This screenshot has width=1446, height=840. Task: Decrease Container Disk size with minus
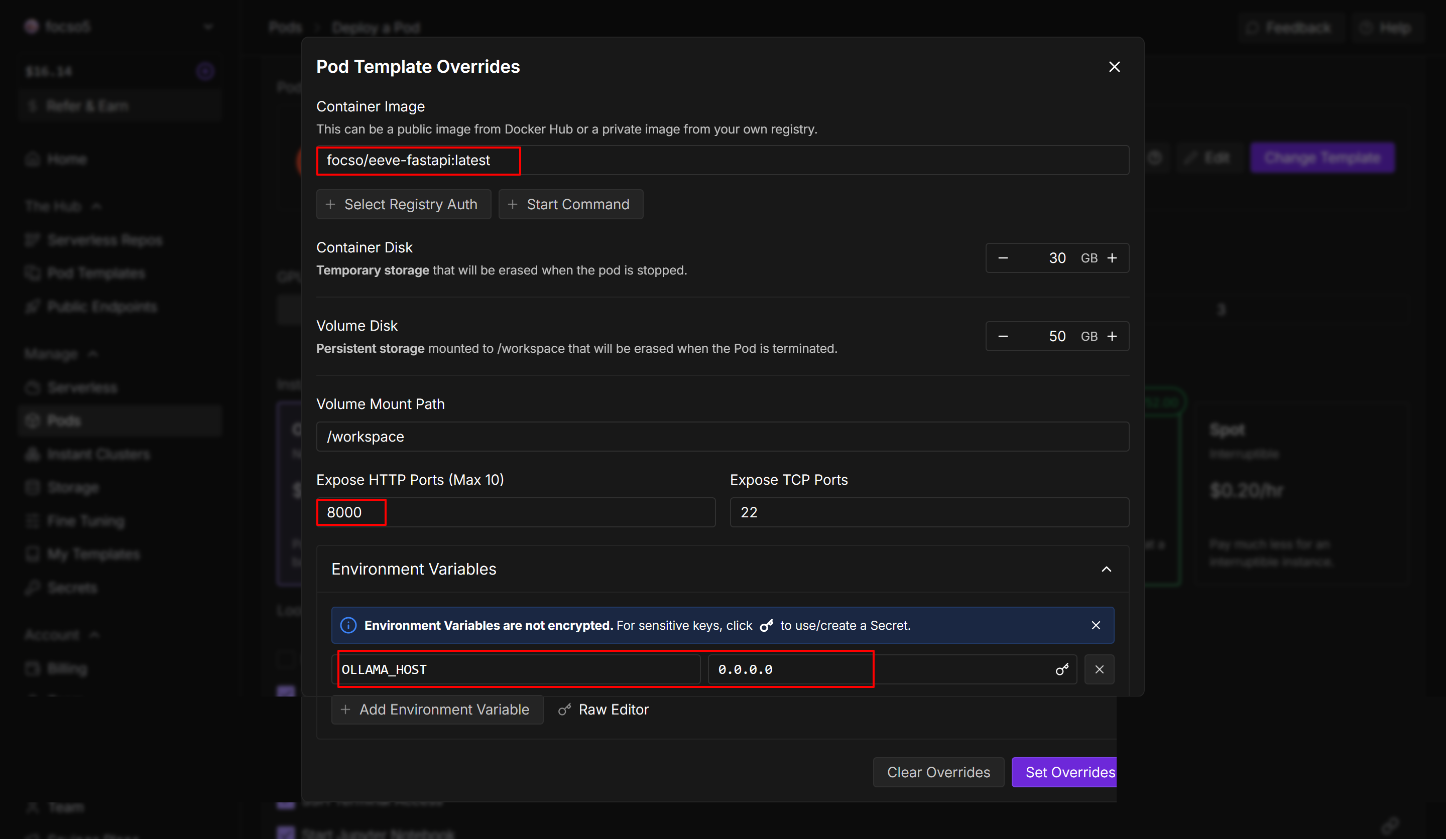pyautogui.click(x=1003, y=258)
